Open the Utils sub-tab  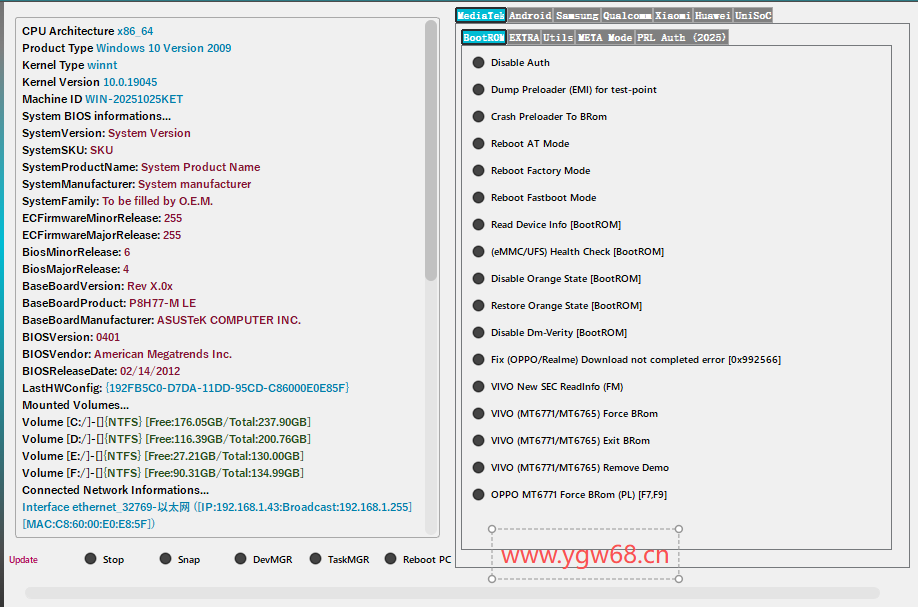pos(558,37)
